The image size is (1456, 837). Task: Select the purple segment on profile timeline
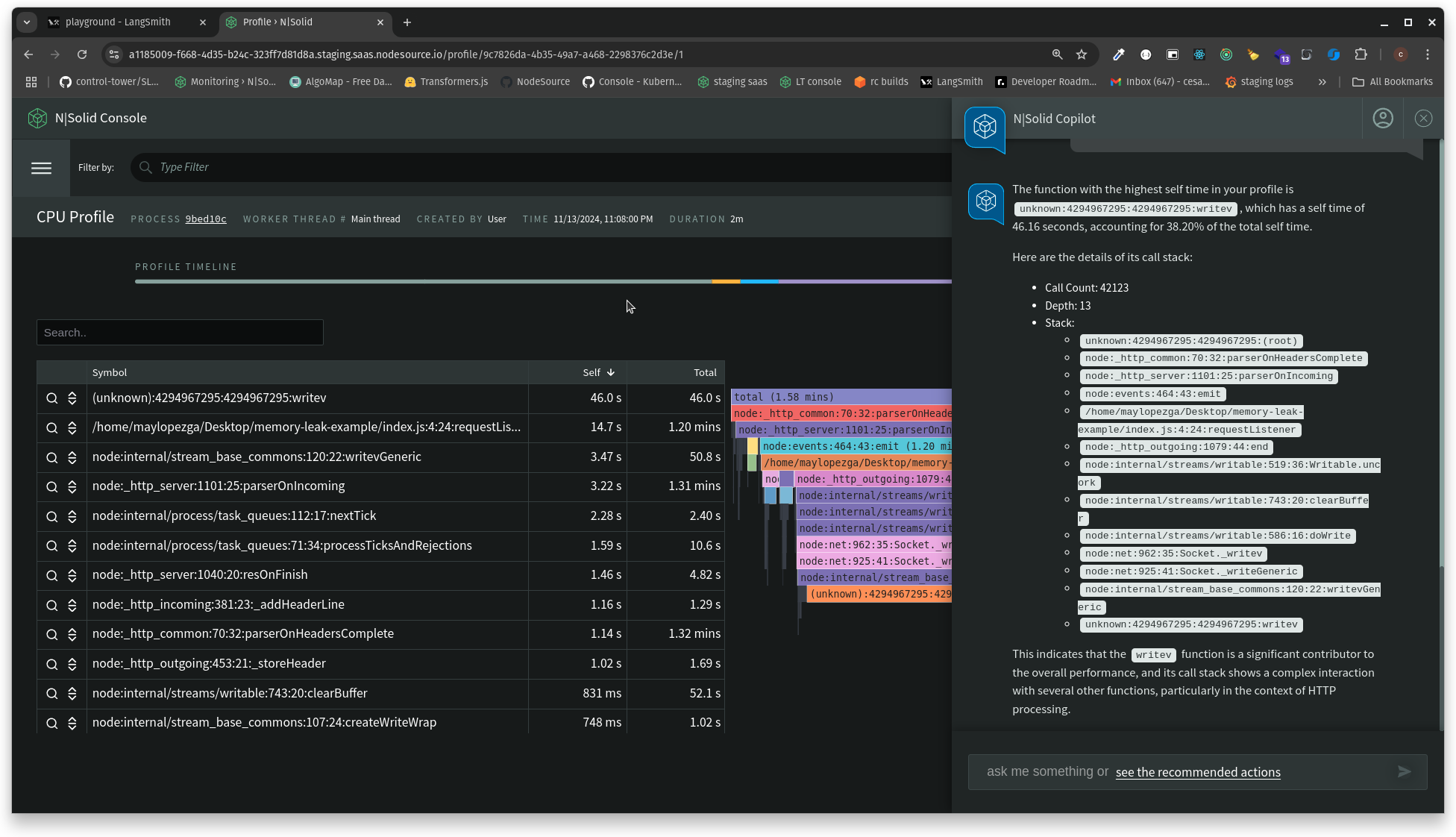[865, 282]
